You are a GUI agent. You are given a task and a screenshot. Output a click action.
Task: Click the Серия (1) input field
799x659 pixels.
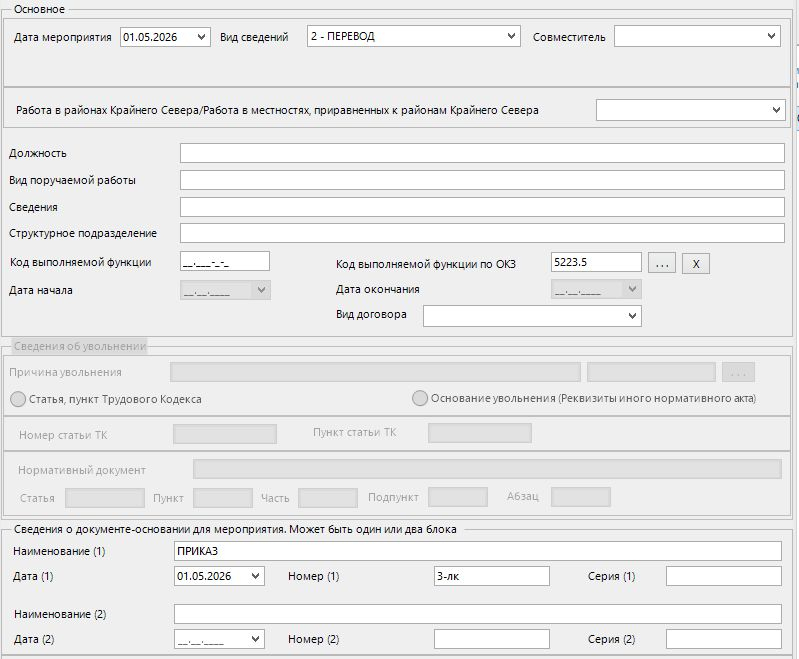[x=724, y=576]
